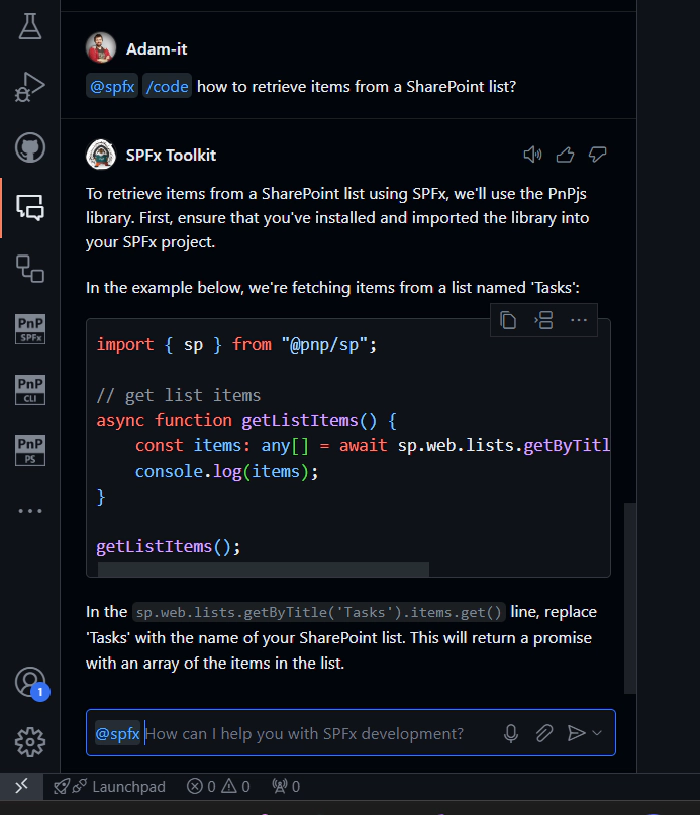This screenshot has width=700, height=815.
Task: Click the console.log(items) line
Action: 226,471
